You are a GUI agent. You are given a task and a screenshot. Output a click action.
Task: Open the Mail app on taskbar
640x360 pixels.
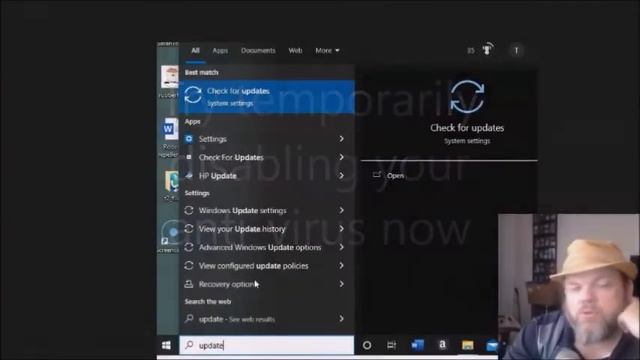[x=492, y=345]
